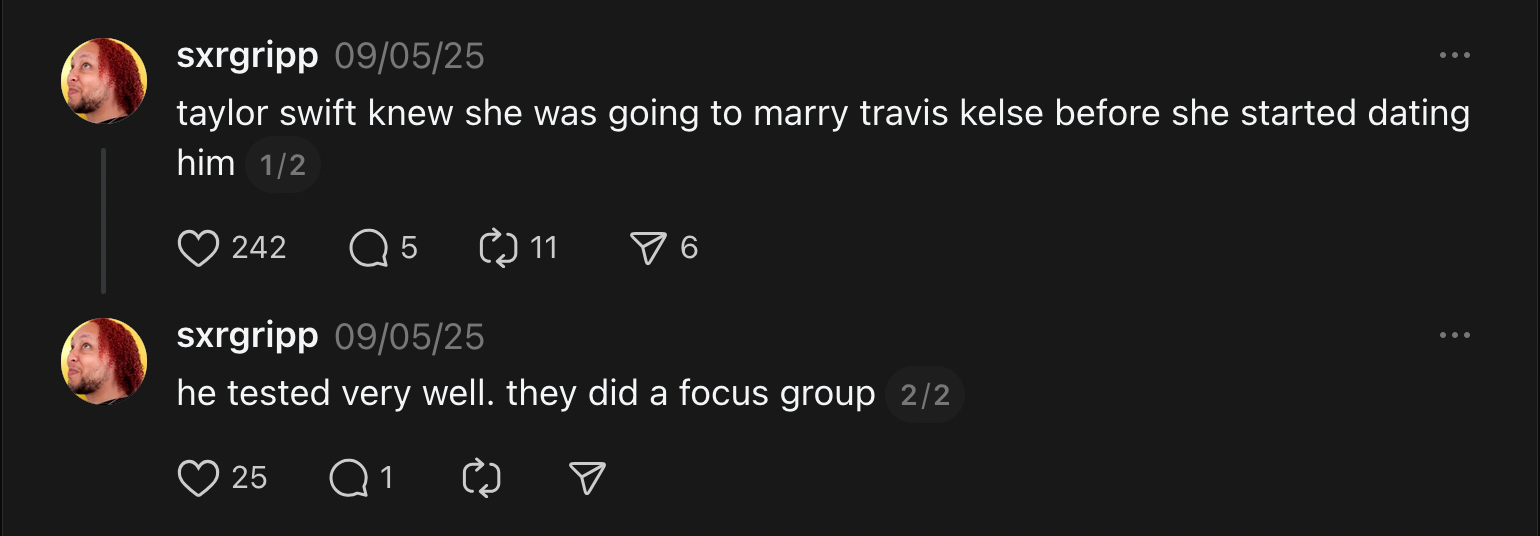Repost the focus group post
1540x536 pixels.
481,479
